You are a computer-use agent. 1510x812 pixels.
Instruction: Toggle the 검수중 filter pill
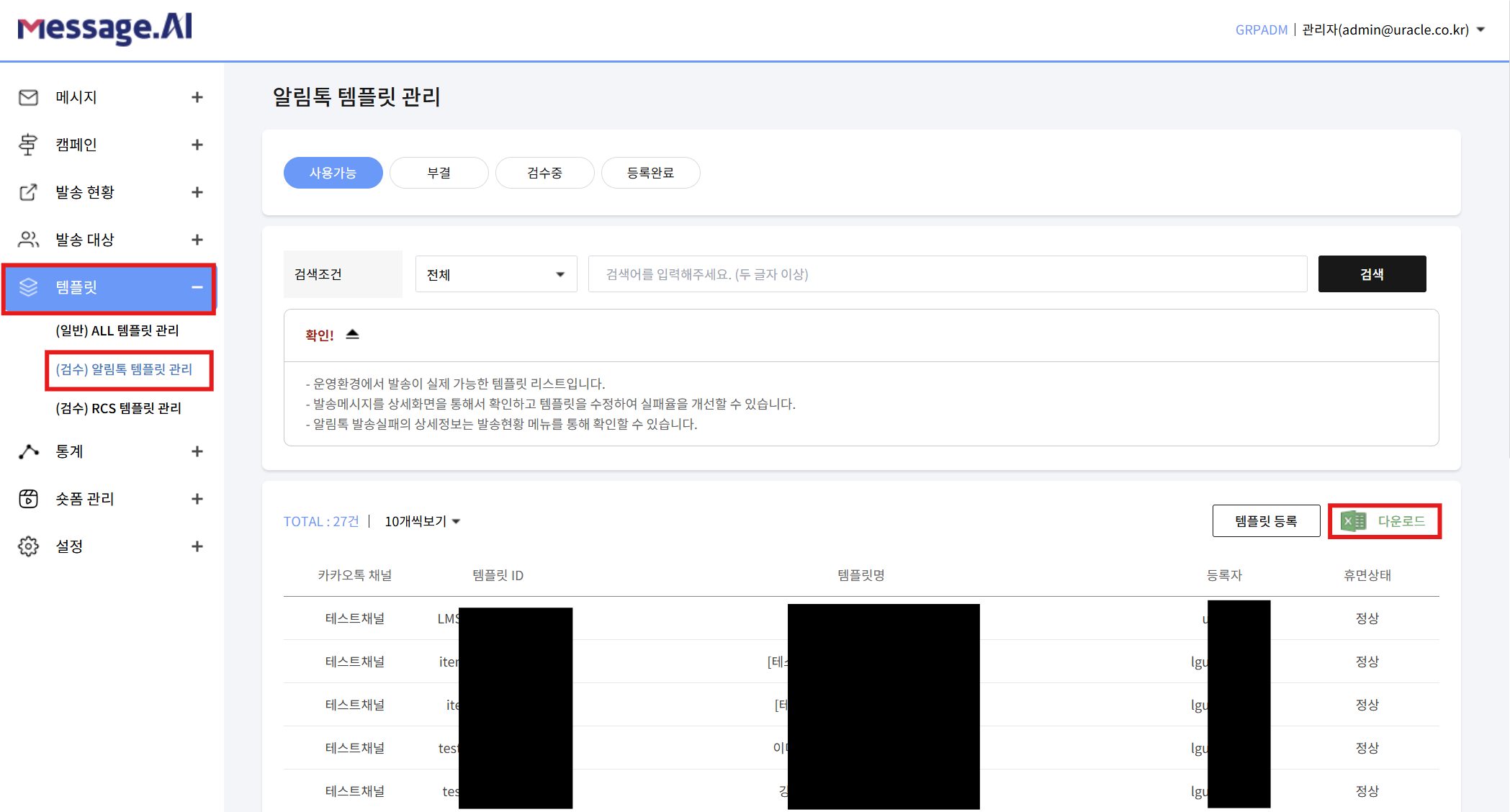pos(544,173)
